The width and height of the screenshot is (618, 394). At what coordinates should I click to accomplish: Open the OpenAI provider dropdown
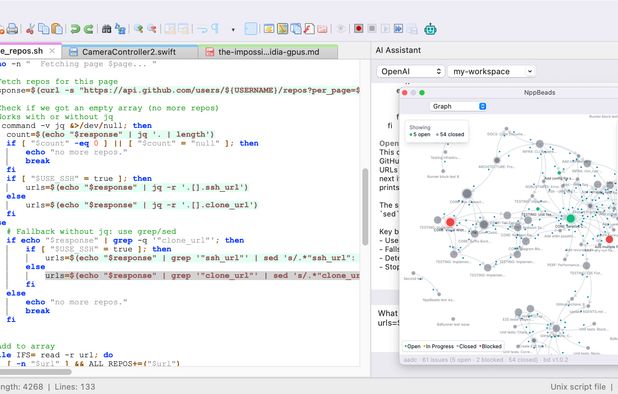click(x=410, y=71)
